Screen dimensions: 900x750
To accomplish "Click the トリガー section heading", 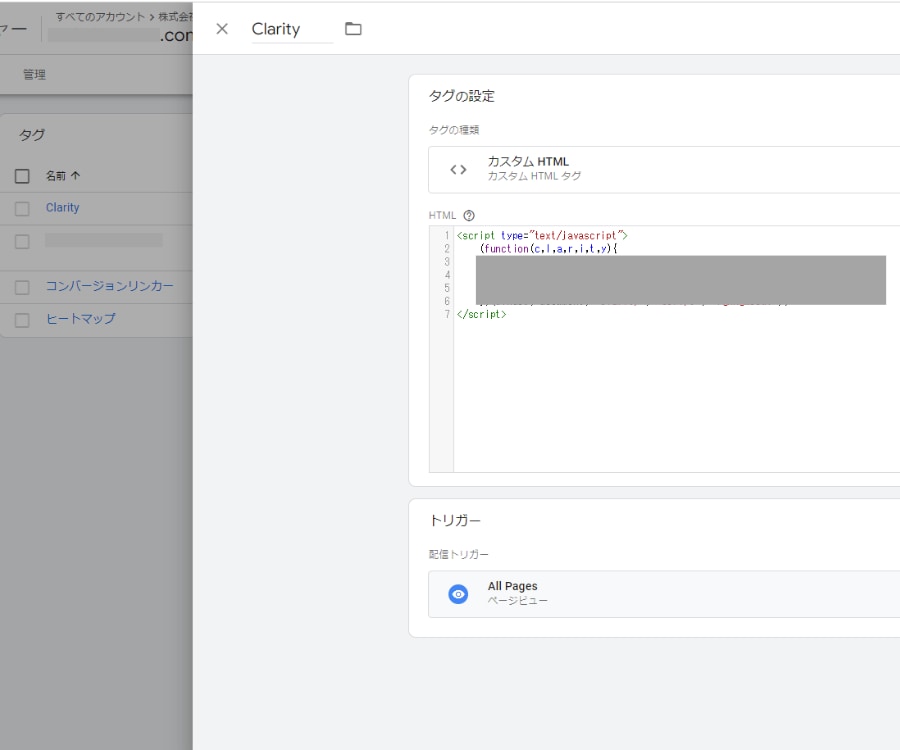I will point(455,520).
